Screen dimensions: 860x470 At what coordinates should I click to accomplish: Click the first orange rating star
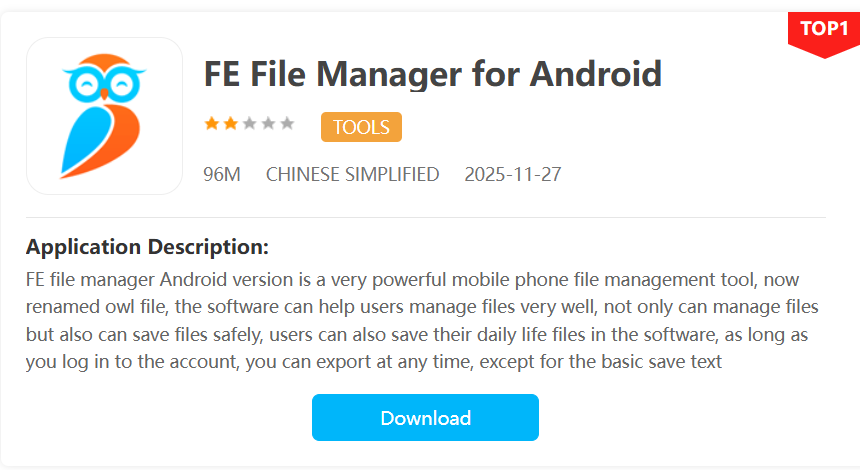click(211, 124)
